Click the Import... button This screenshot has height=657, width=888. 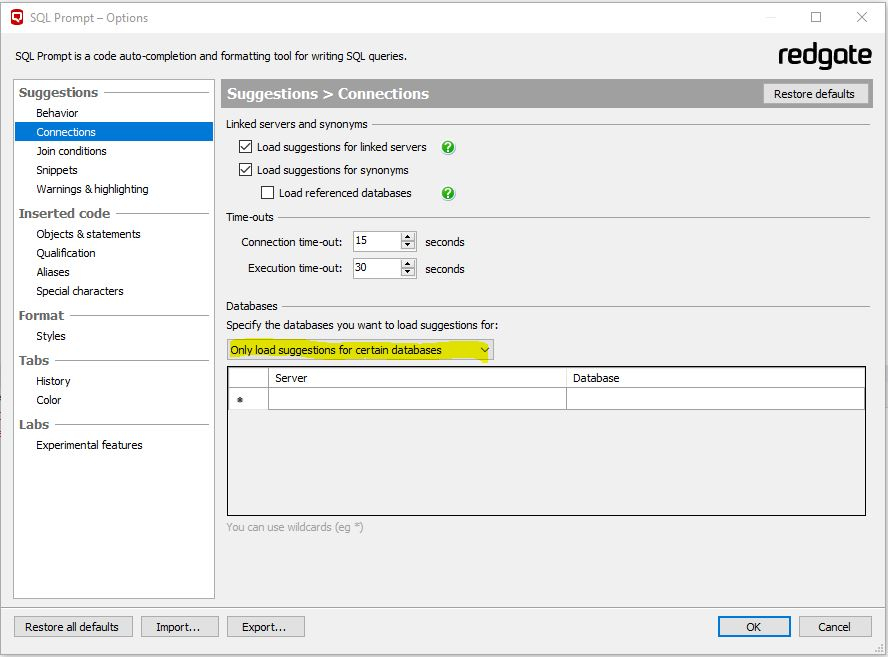(179, 627)
